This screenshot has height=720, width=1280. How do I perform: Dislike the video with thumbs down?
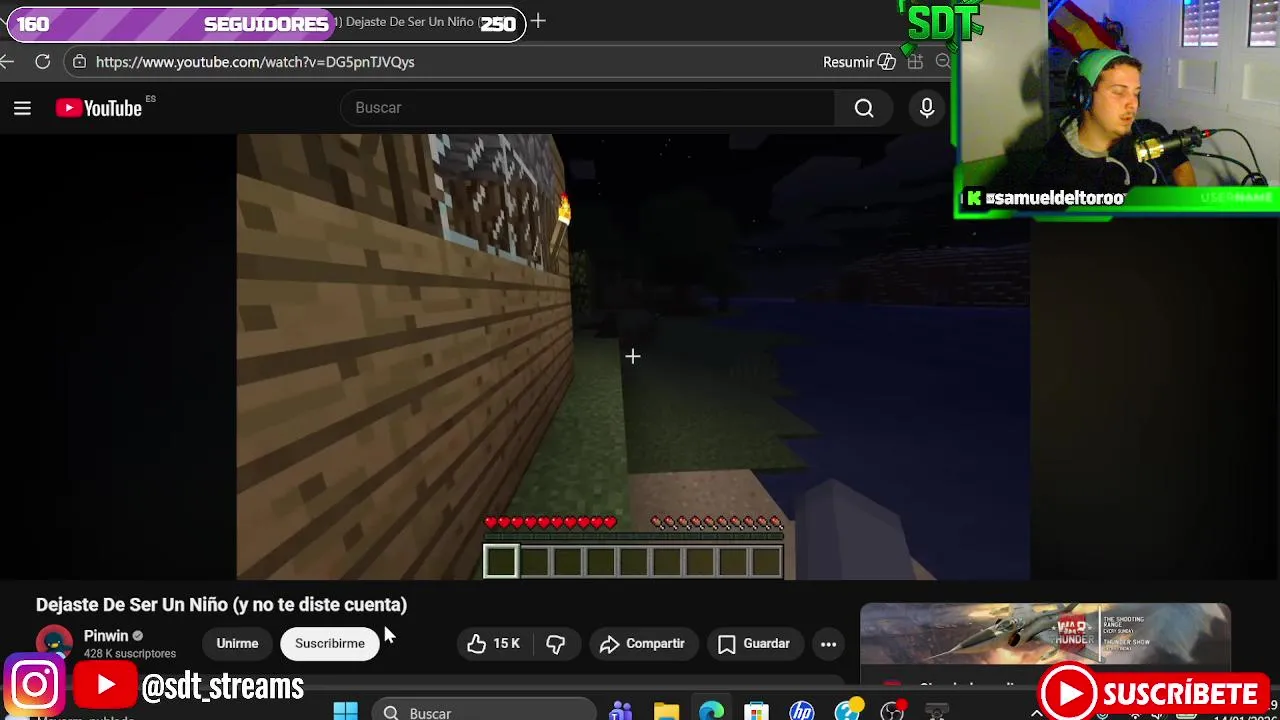pyautogui.click(x=556, y=644)
